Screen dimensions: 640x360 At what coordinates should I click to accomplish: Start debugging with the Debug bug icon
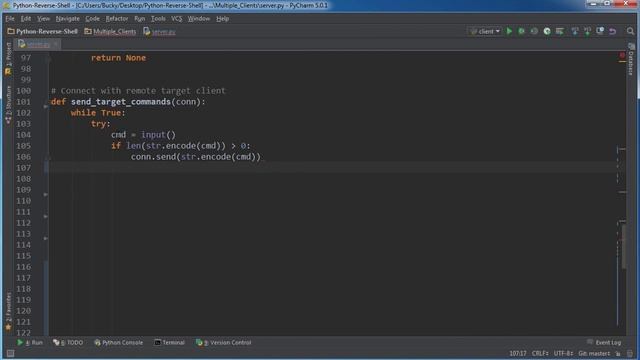(521, 31)
